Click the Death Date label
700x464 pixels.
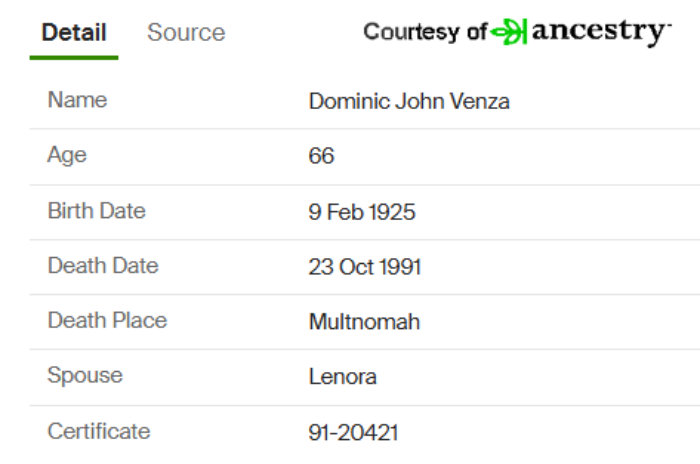(x=103, y=266)
